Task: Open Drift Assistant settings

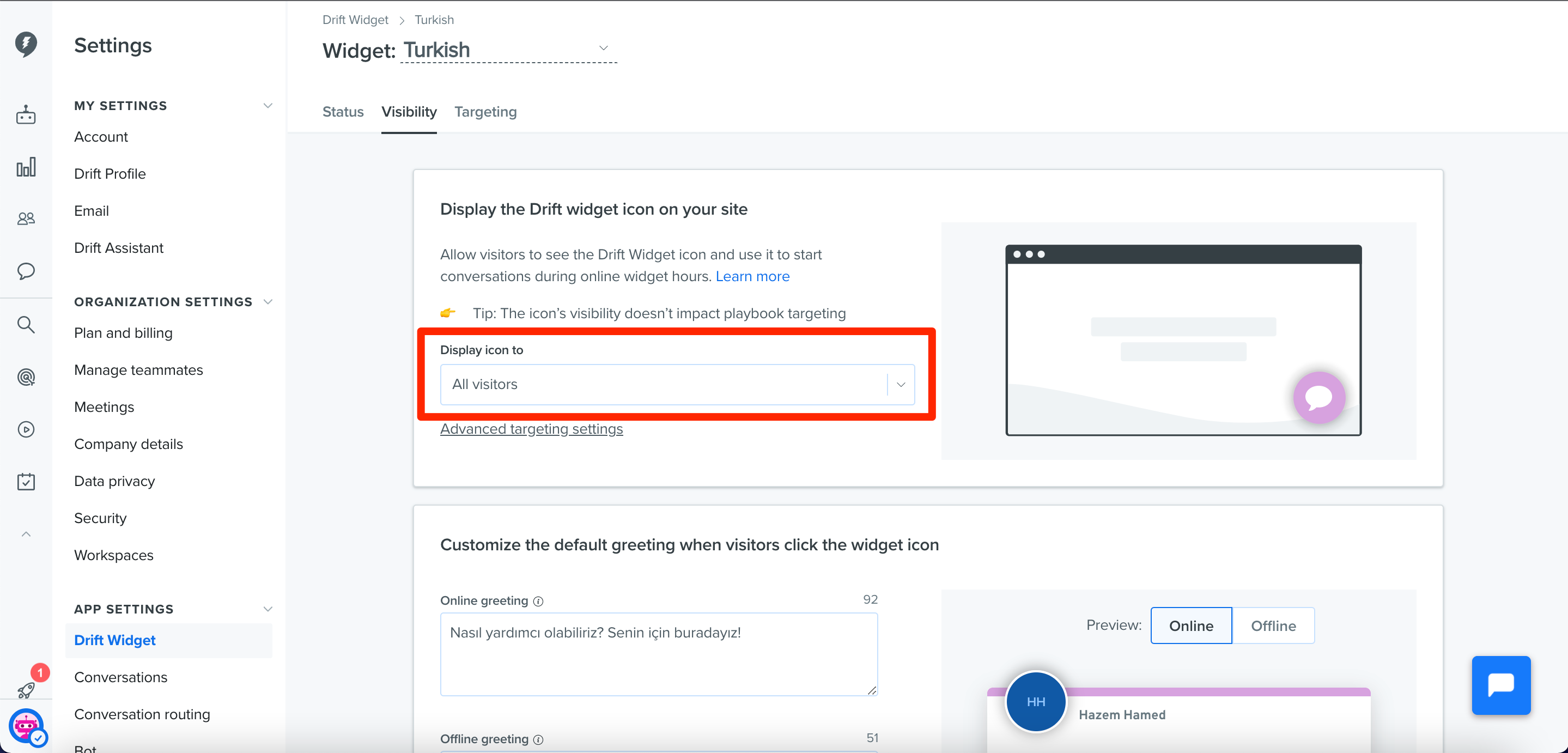Action: click(119, 248)
